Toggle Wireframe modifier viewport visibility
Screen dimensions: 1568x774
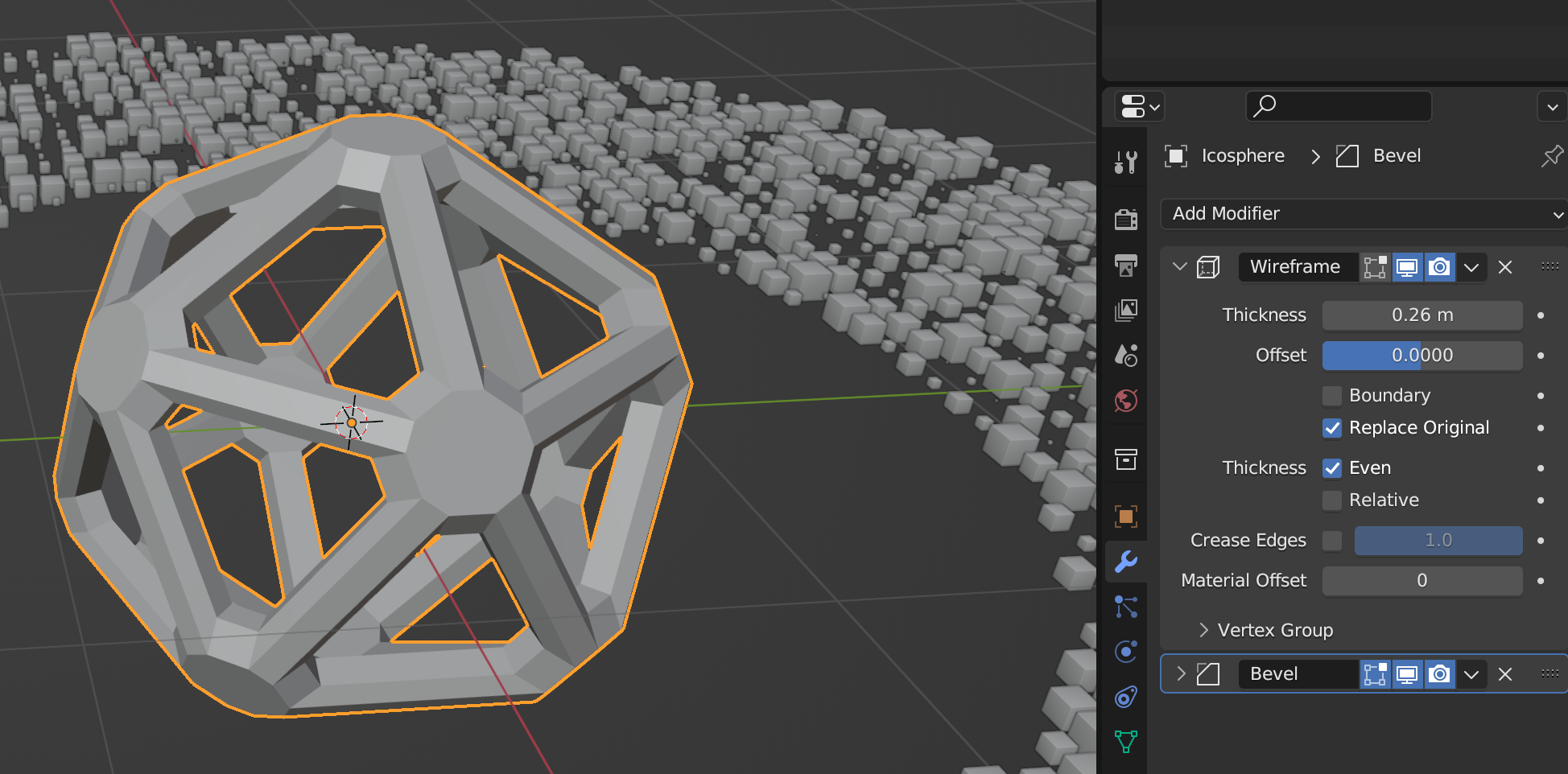tap(1407, 267)
